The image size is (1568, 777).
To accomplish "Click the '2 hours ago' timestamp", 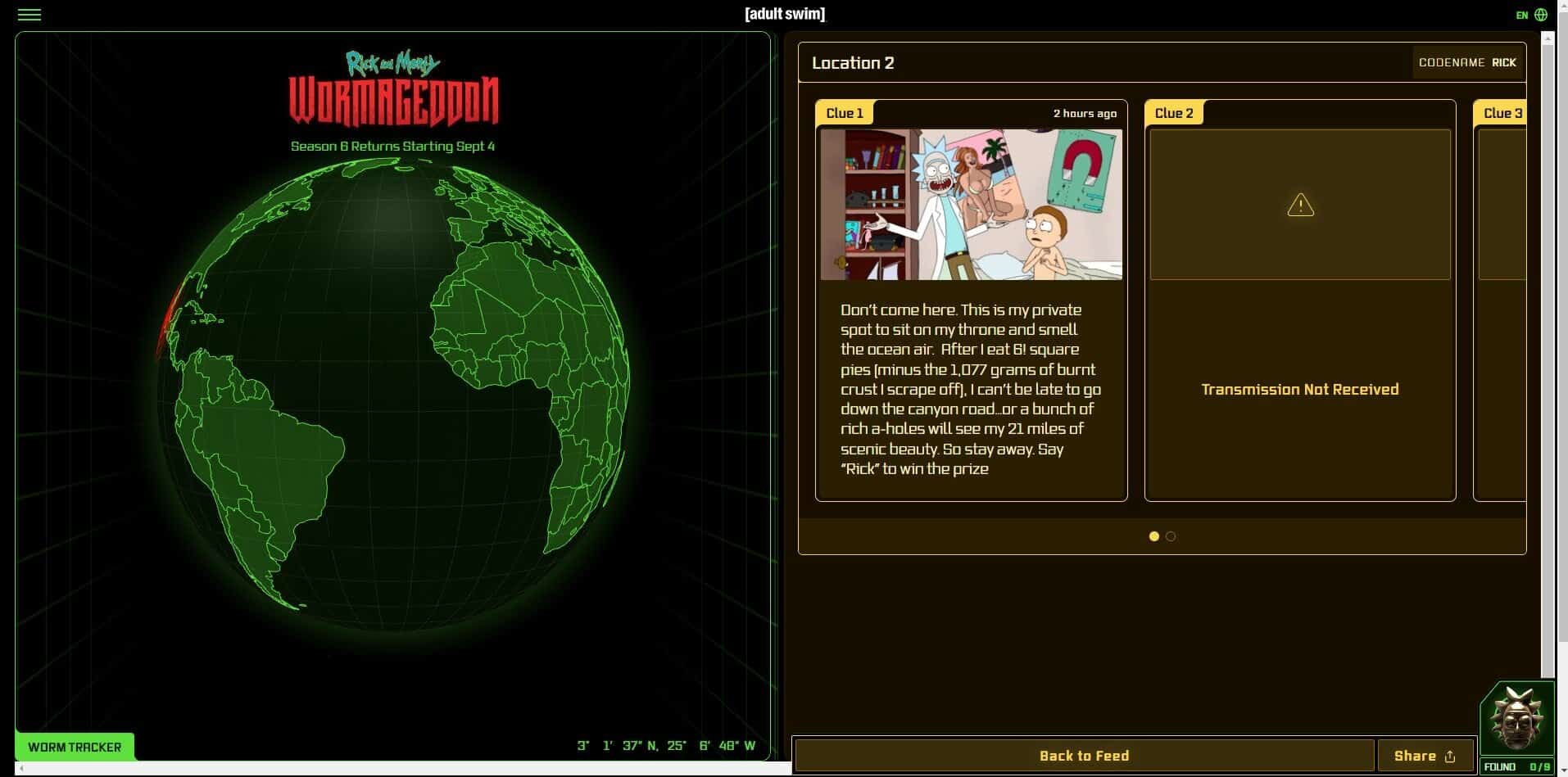I will click(x=1085, y=113).
